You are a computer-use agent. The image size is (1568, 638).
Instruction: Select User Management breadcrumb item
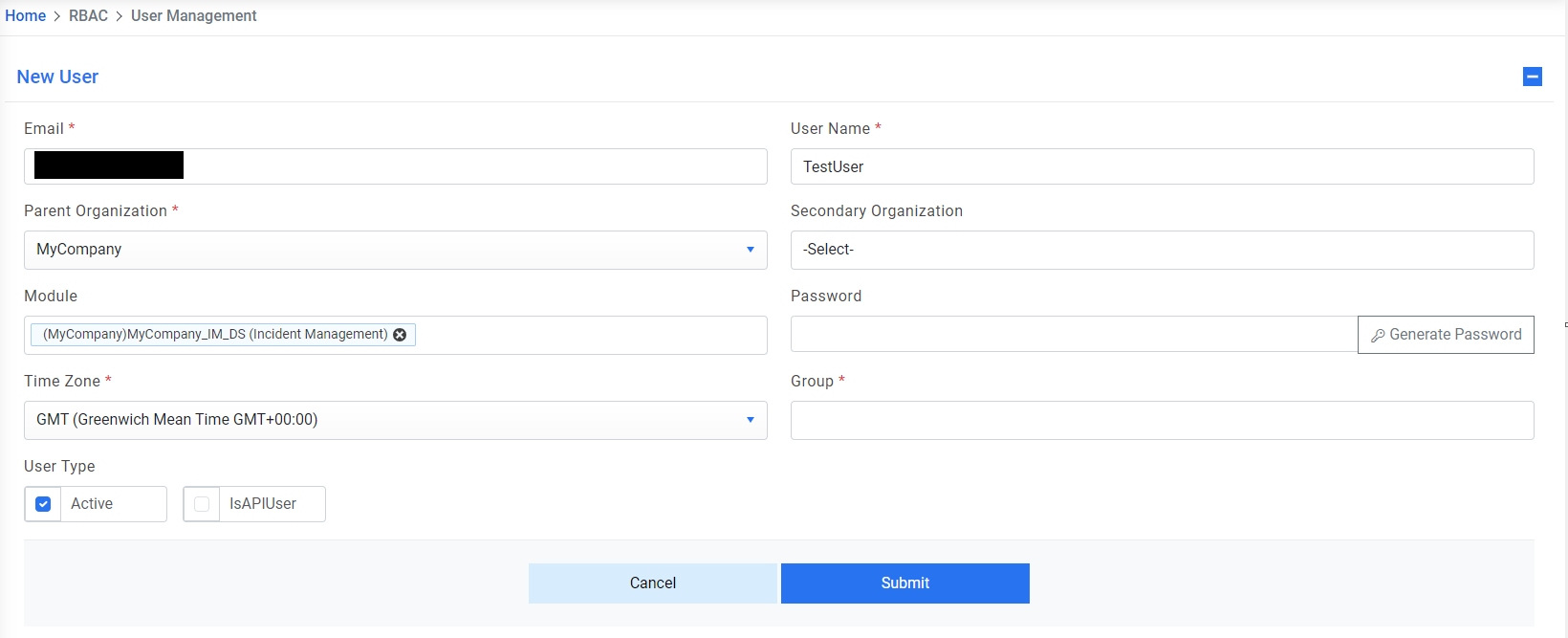(x=193, y=16)
